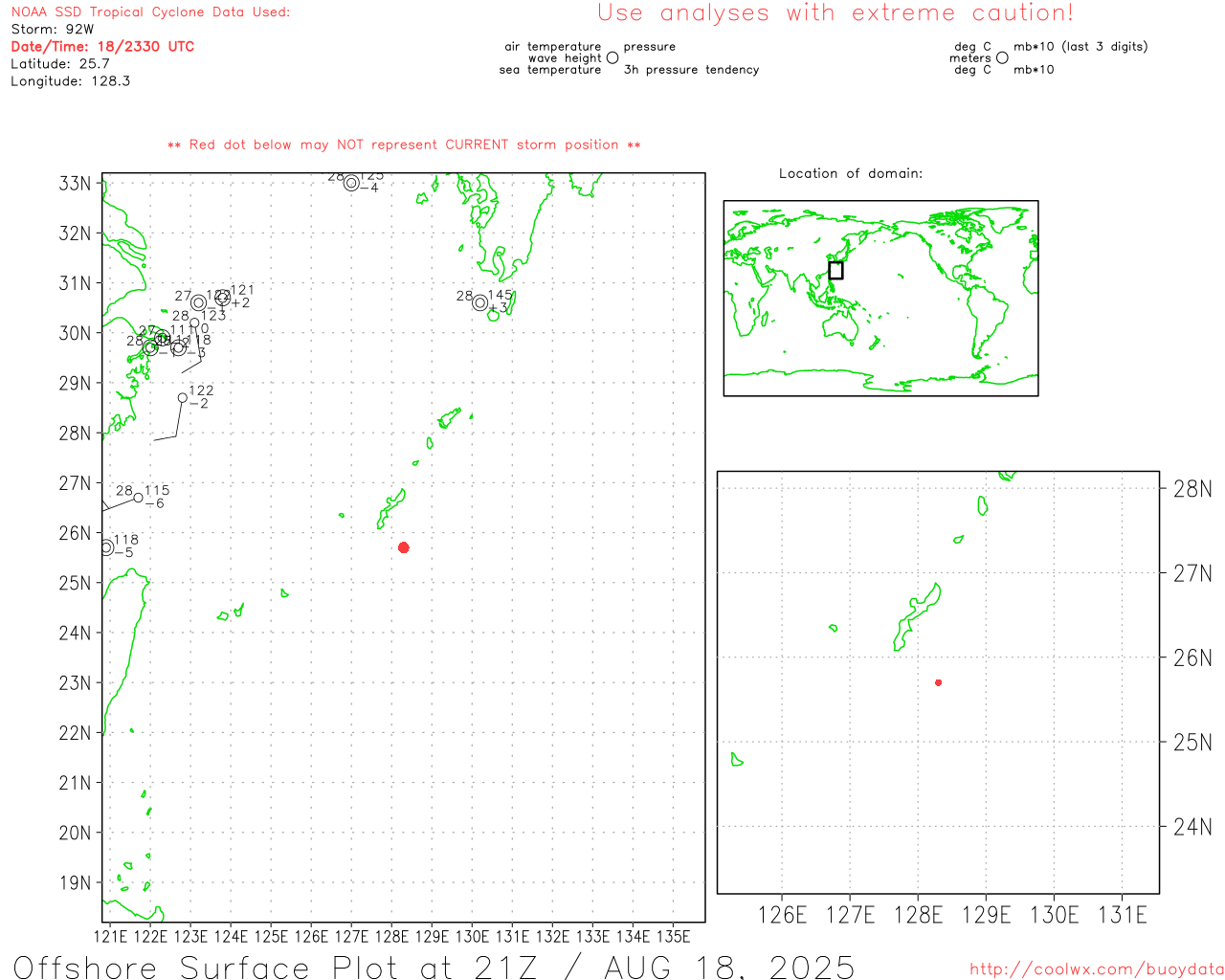Screen dimensions: 1225x980
Task: Click the '131E' longitude label on main map axis
Action: click(x=512, y=935)
